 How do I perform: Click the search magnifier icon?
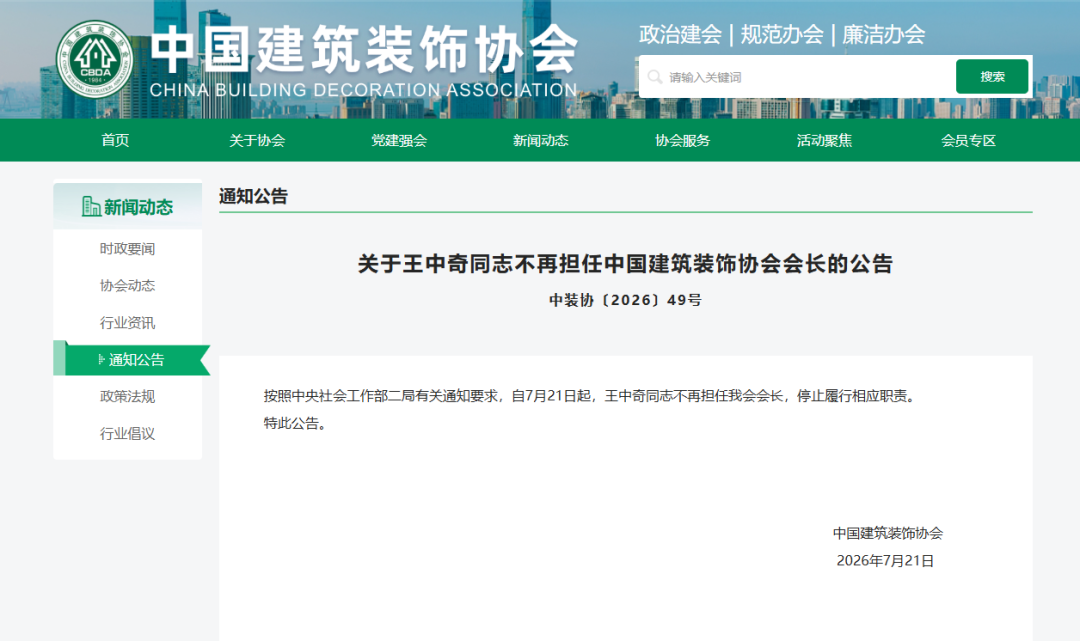655,77
